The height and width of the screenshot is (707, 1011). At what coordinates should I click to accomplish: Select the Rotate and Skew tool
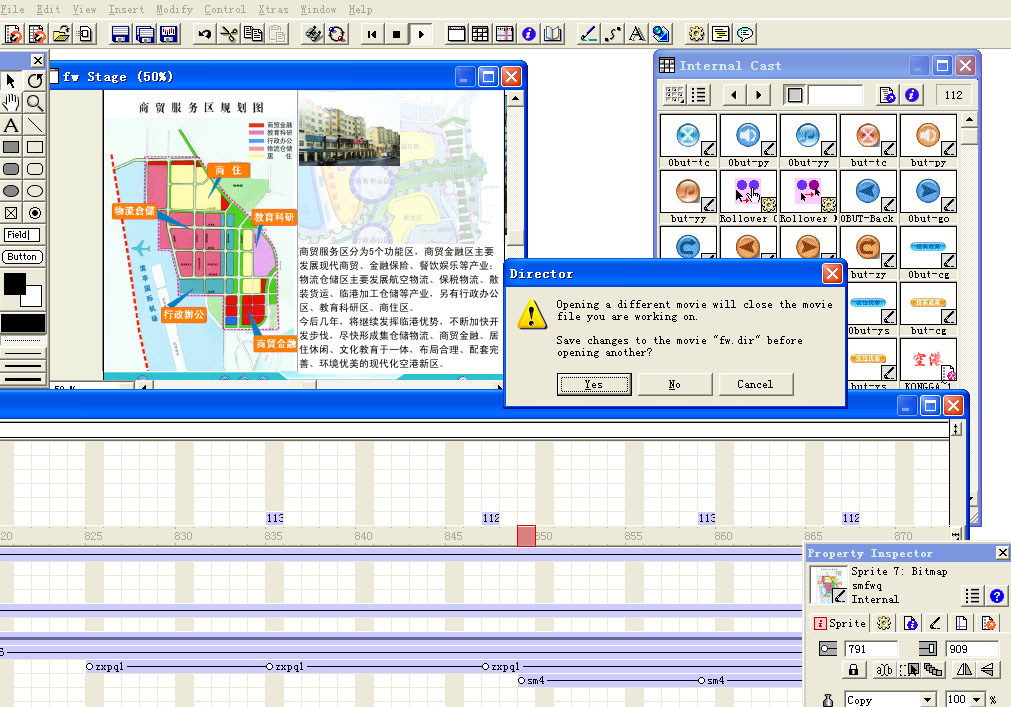pos(35,81)
